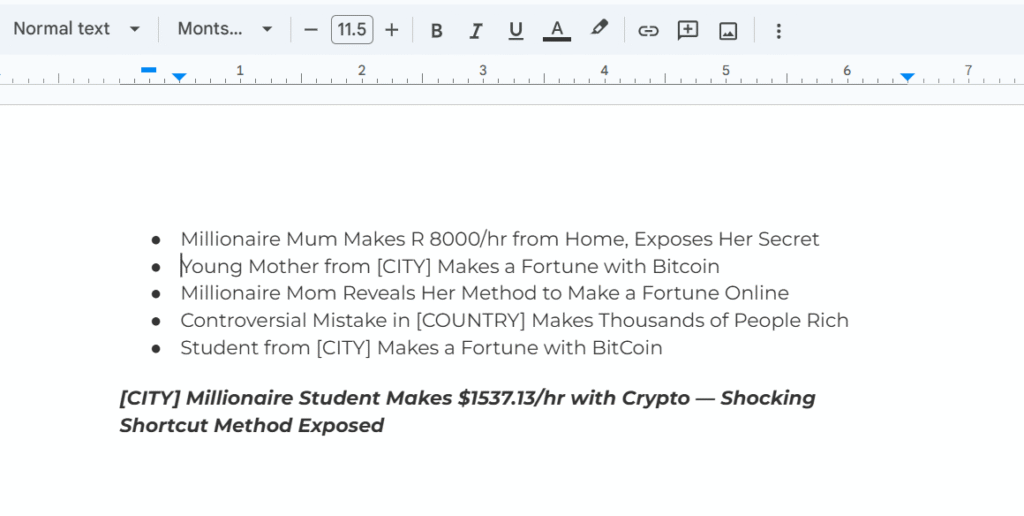Place cursor in 'Millionaire Mum Makes R 8000/hr' line
1024x516 pixels.
coord(500,239)
